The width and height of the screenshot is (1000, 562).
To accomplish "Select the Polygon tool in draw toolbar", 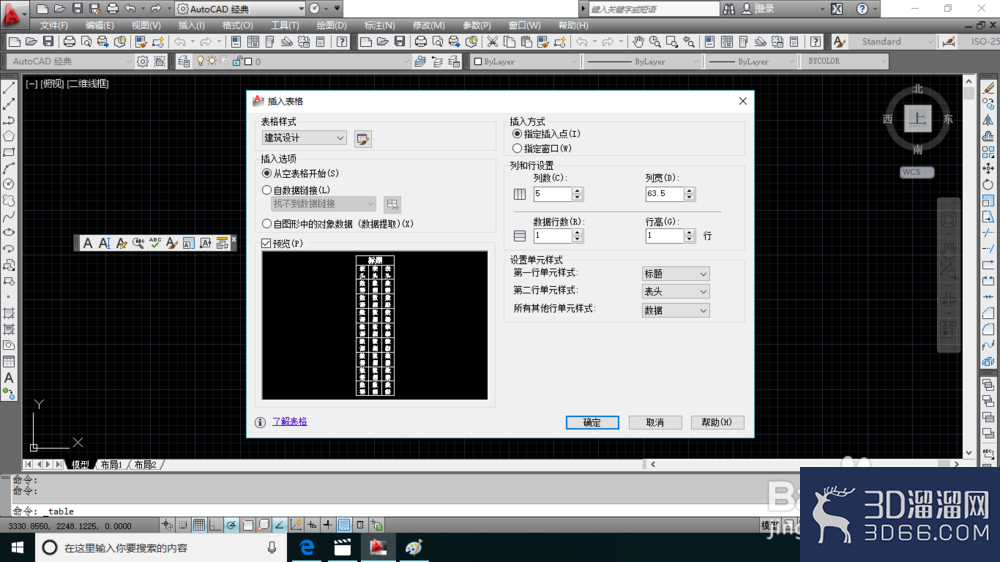I will click(x=9, y=136).
